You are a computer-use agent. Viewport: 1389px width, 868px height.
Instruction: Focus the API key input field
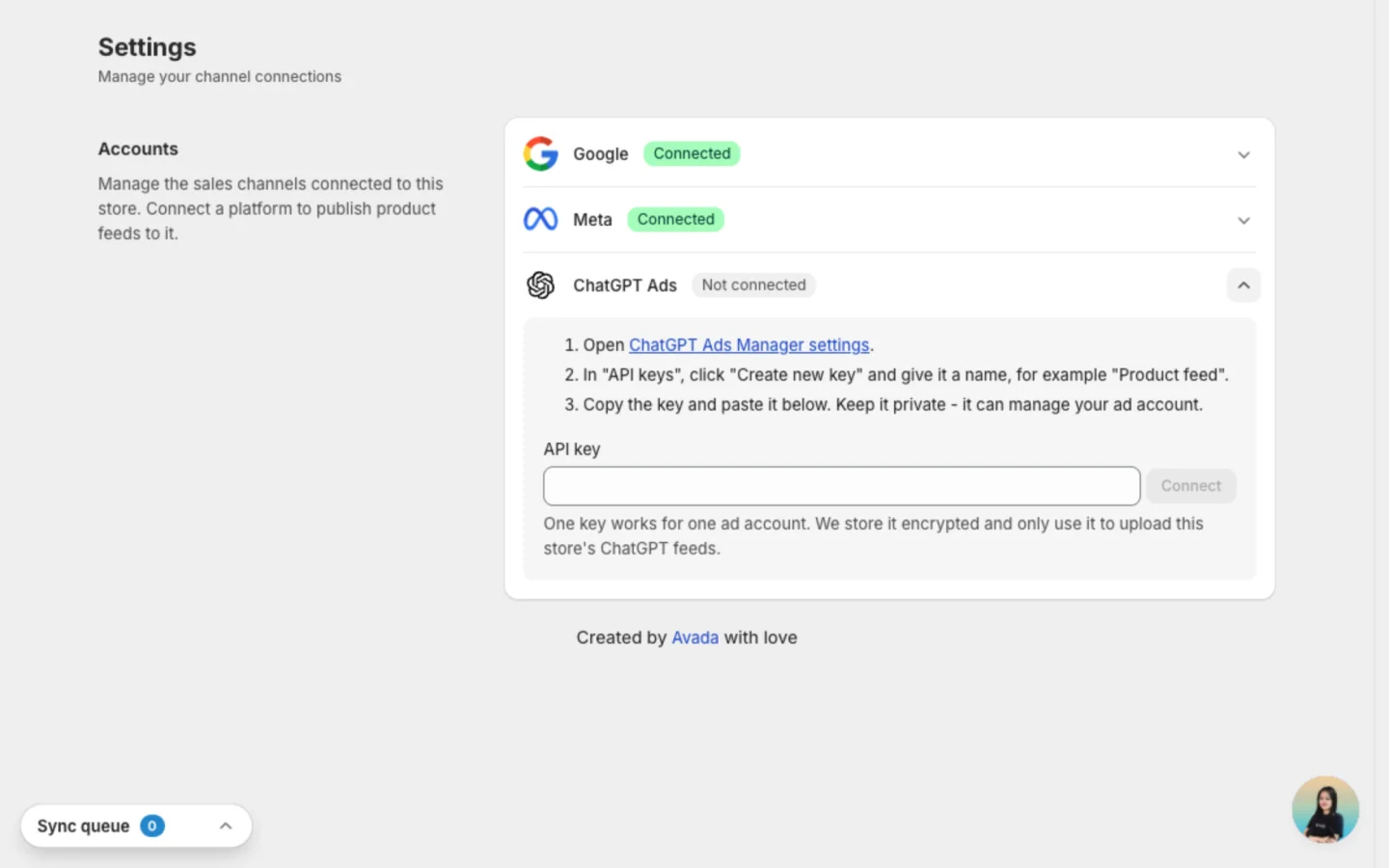(841, 486)
